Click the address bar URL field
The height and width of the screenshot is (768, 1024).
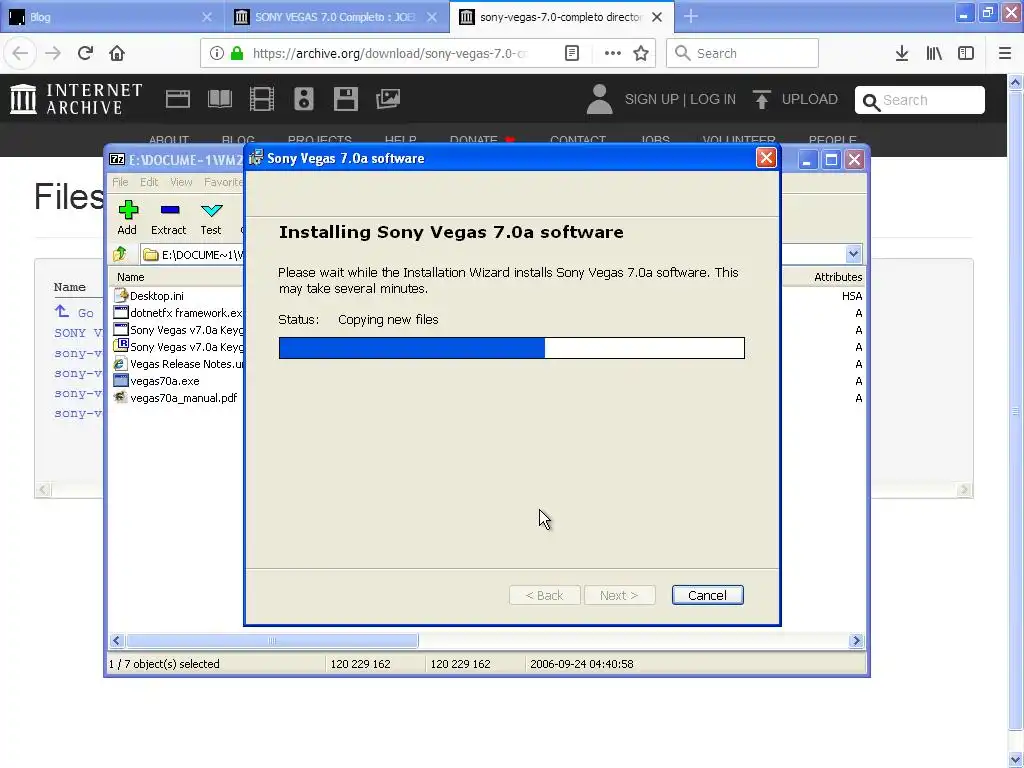[x=389, y=53]
